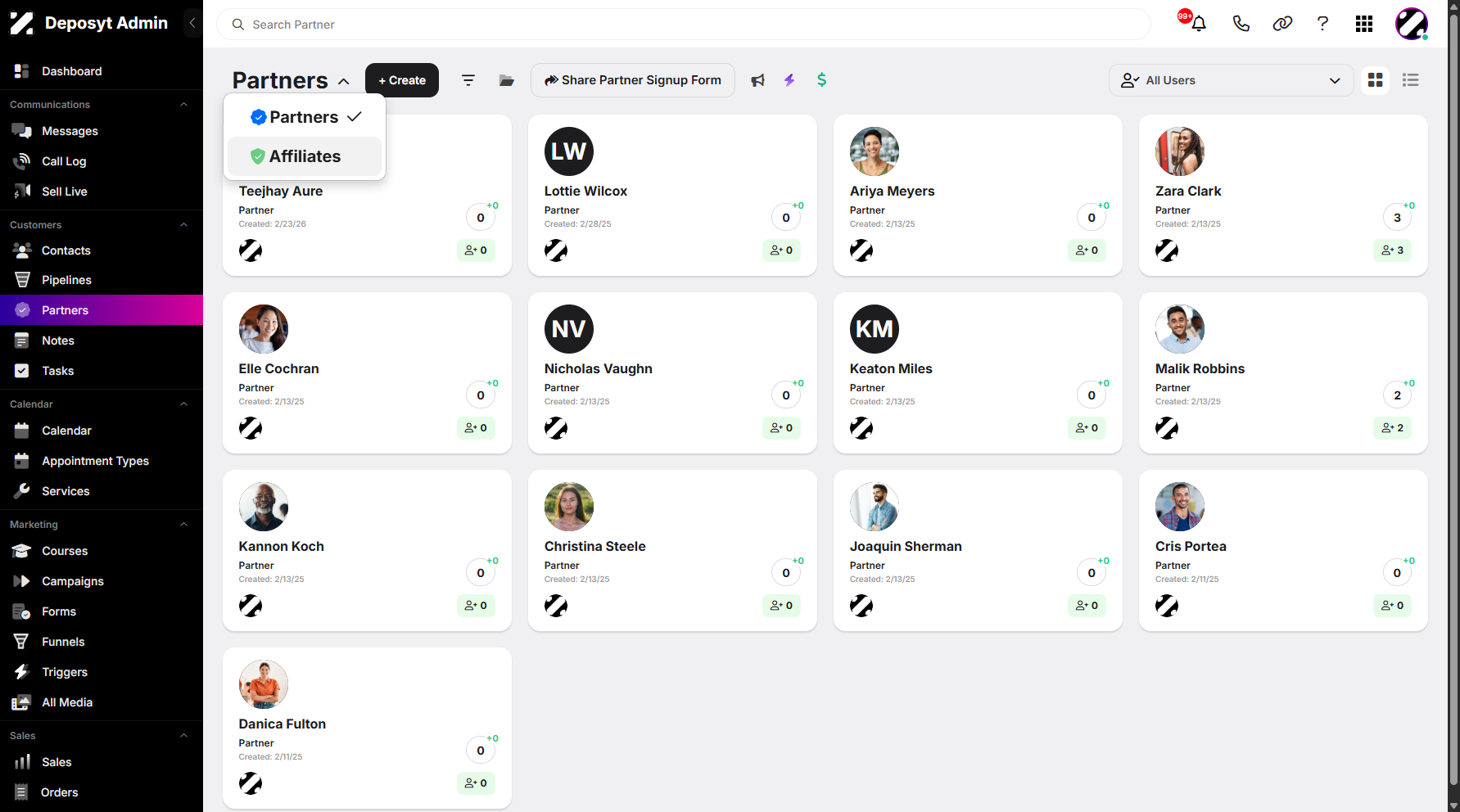Select Affiliates from the dropdown
The width and height of the screenshot is (1460, 812).
coord(305,156)
